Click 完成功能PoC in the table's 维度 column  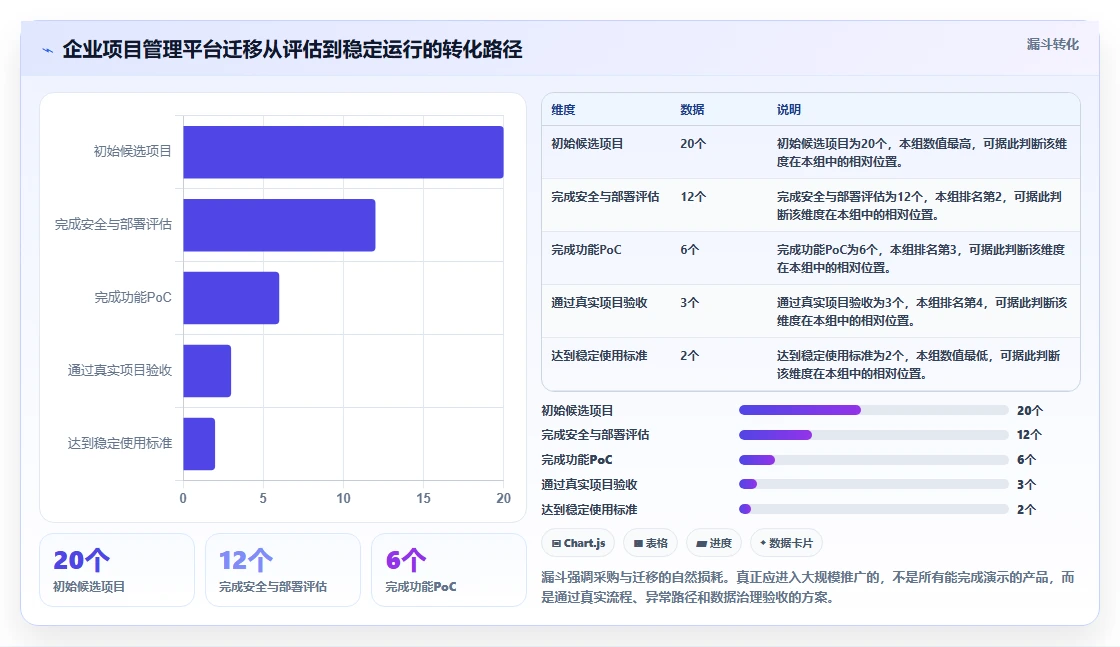pyautogui.click(x=586, y=250)
